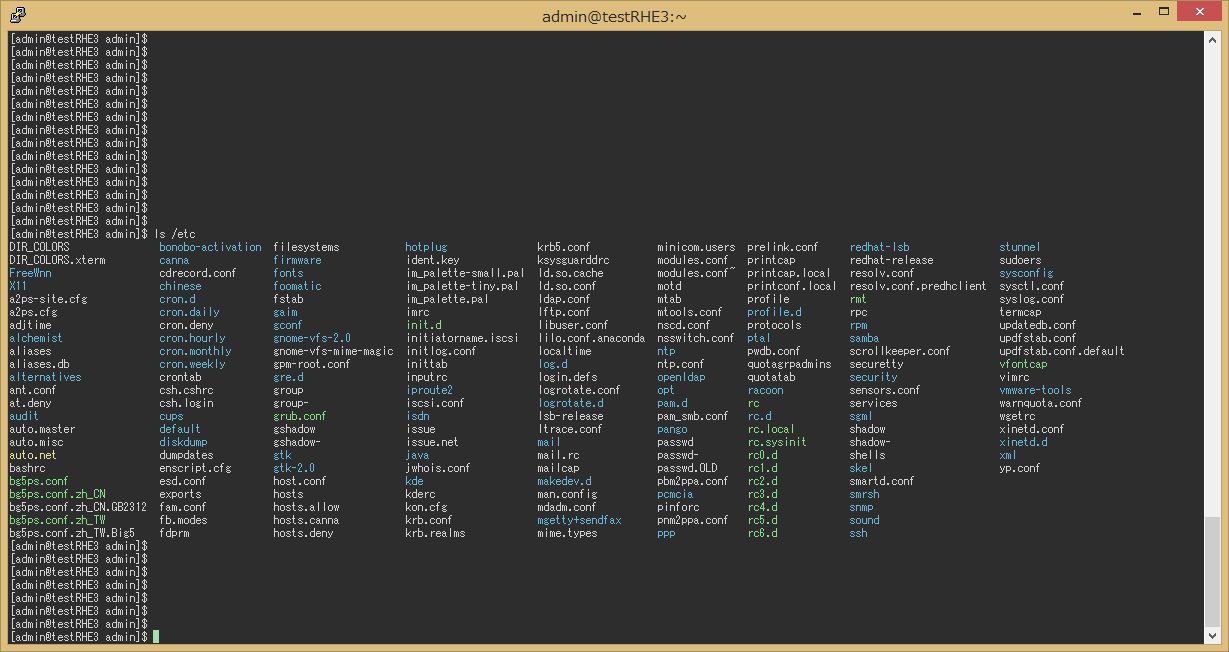1229x652 pixels.
Task: Click the DIR_COLORS.xterm file name
Action: point(57,260)
